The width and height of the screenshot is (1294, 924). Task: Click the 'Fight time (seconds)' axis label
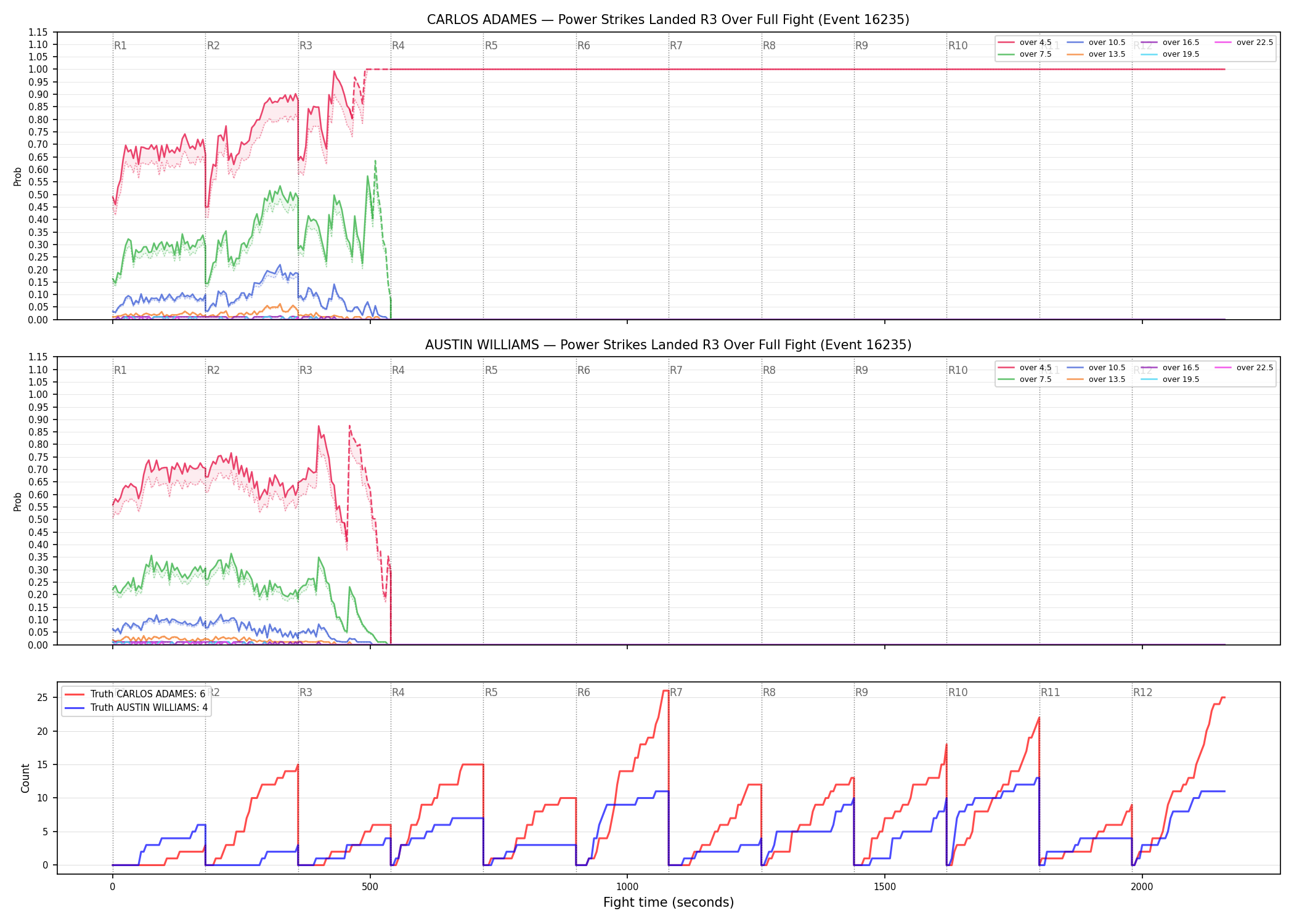(x=669, y=902)
